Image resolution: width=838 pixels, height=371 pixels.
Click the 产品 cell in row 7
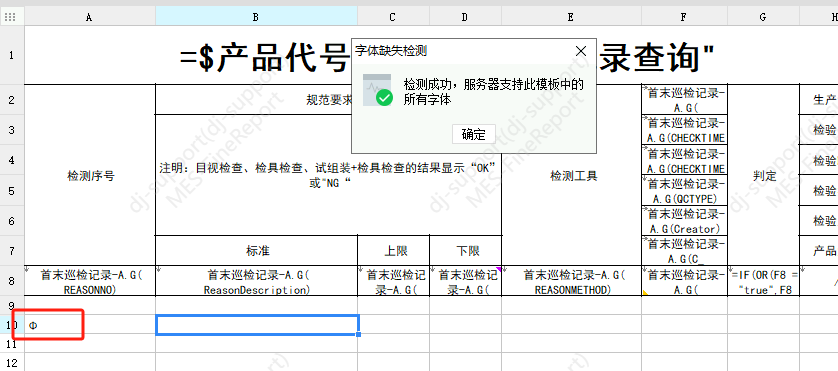(819, 250)
